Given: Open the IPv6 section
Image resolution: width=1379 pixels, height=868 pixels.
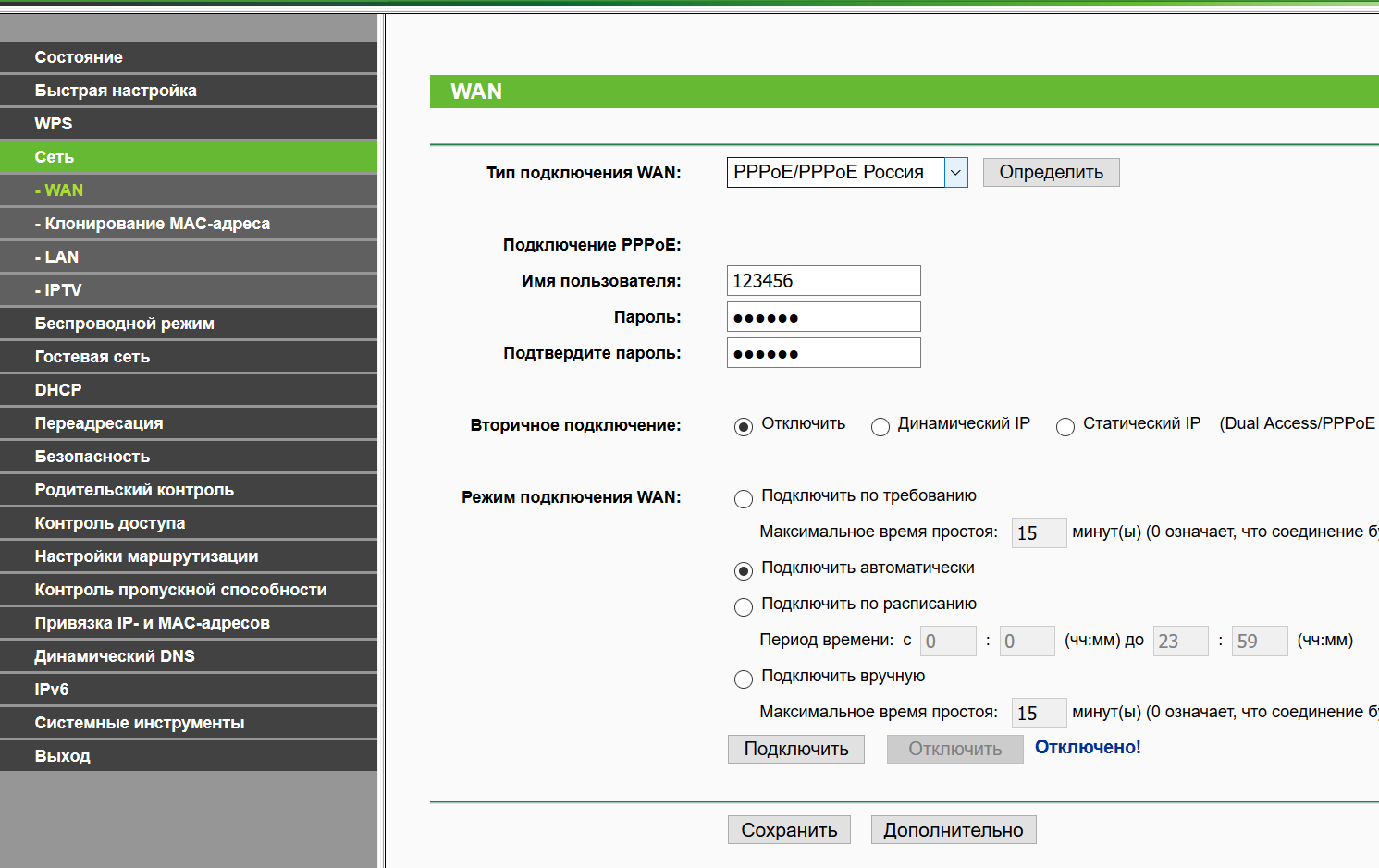Looking at the screenshot, I should (189, 690).
